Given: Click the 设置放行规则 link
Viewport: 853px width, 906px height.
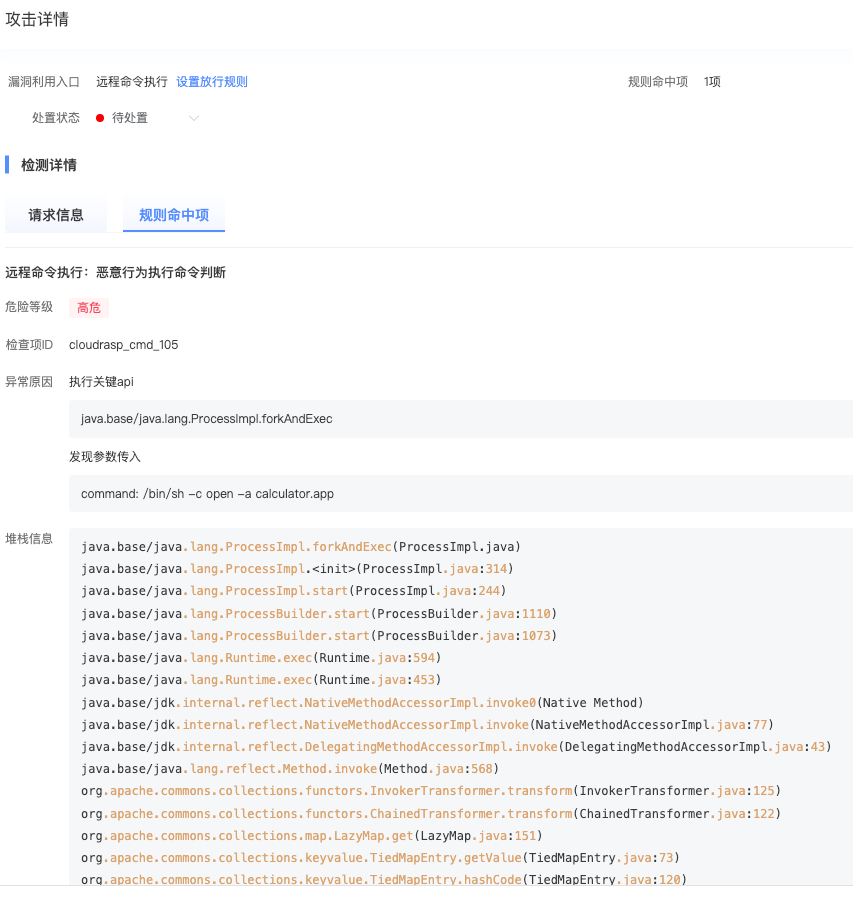Looking at the screenshot, I should tap(212, 82).
